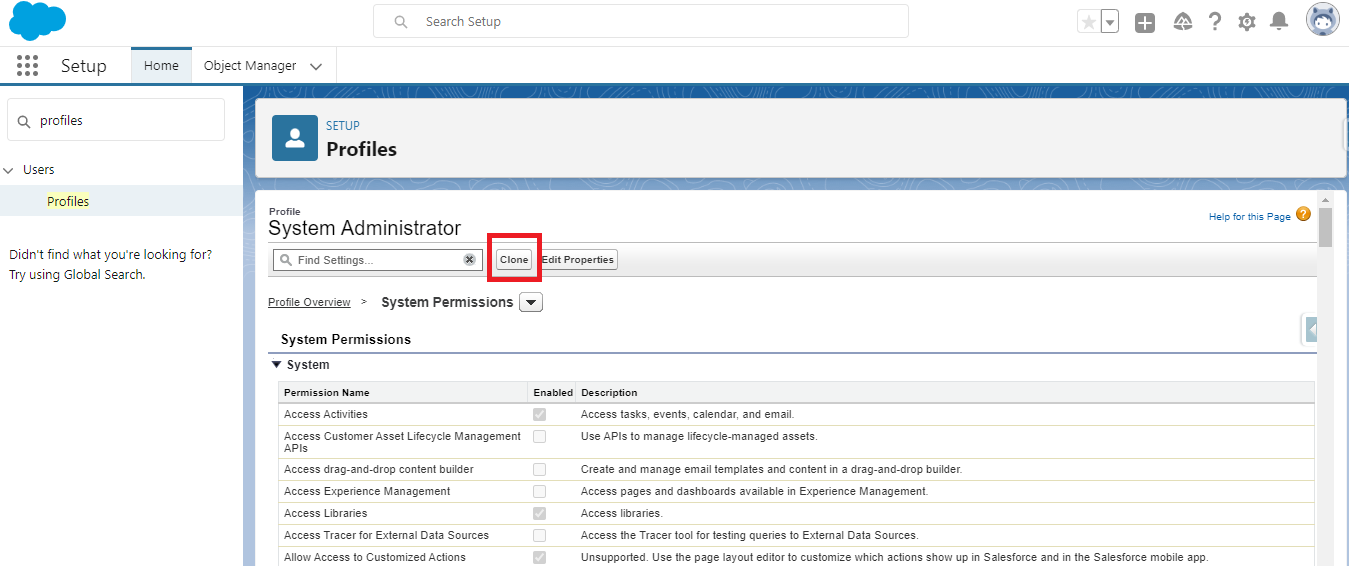Viewport: 1356px width, 566px height.
Task: Collapse the System section triangle
Action: point(277,365)
